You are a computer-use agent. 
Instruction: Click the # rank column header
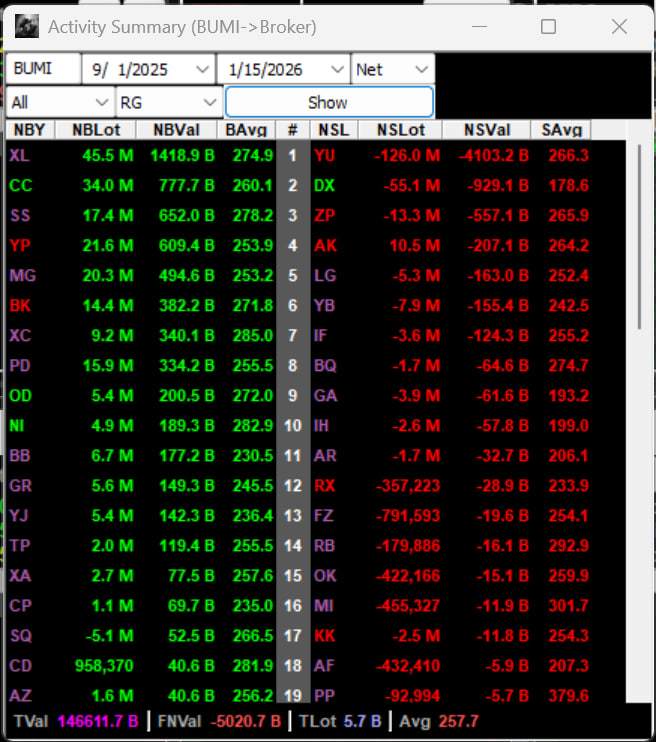coord(293,130)
